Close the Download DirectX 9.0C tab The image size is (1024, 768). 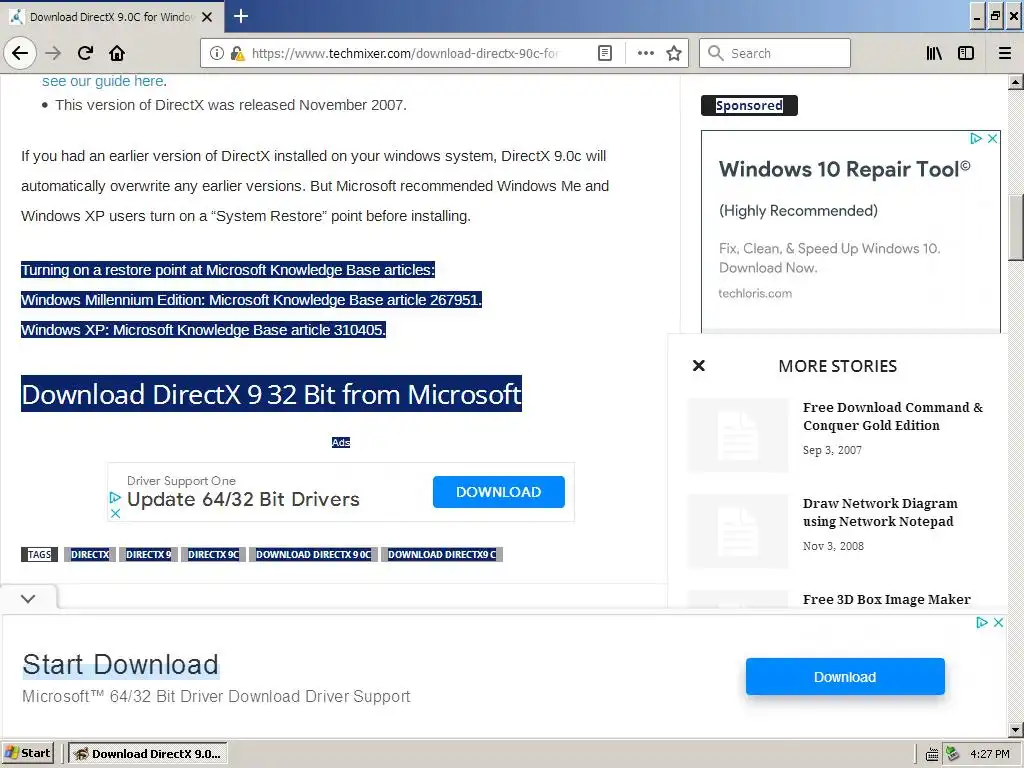coord(207,17)
